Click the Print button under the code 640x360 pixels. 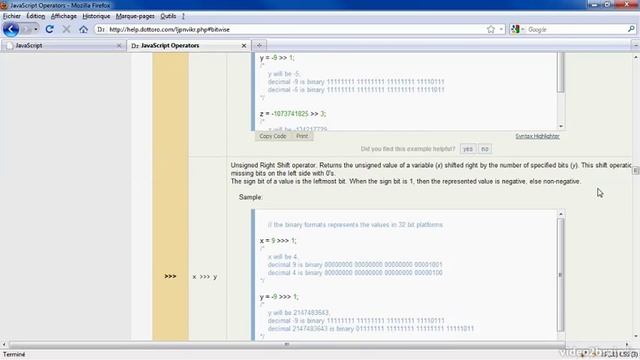(302, 136)
